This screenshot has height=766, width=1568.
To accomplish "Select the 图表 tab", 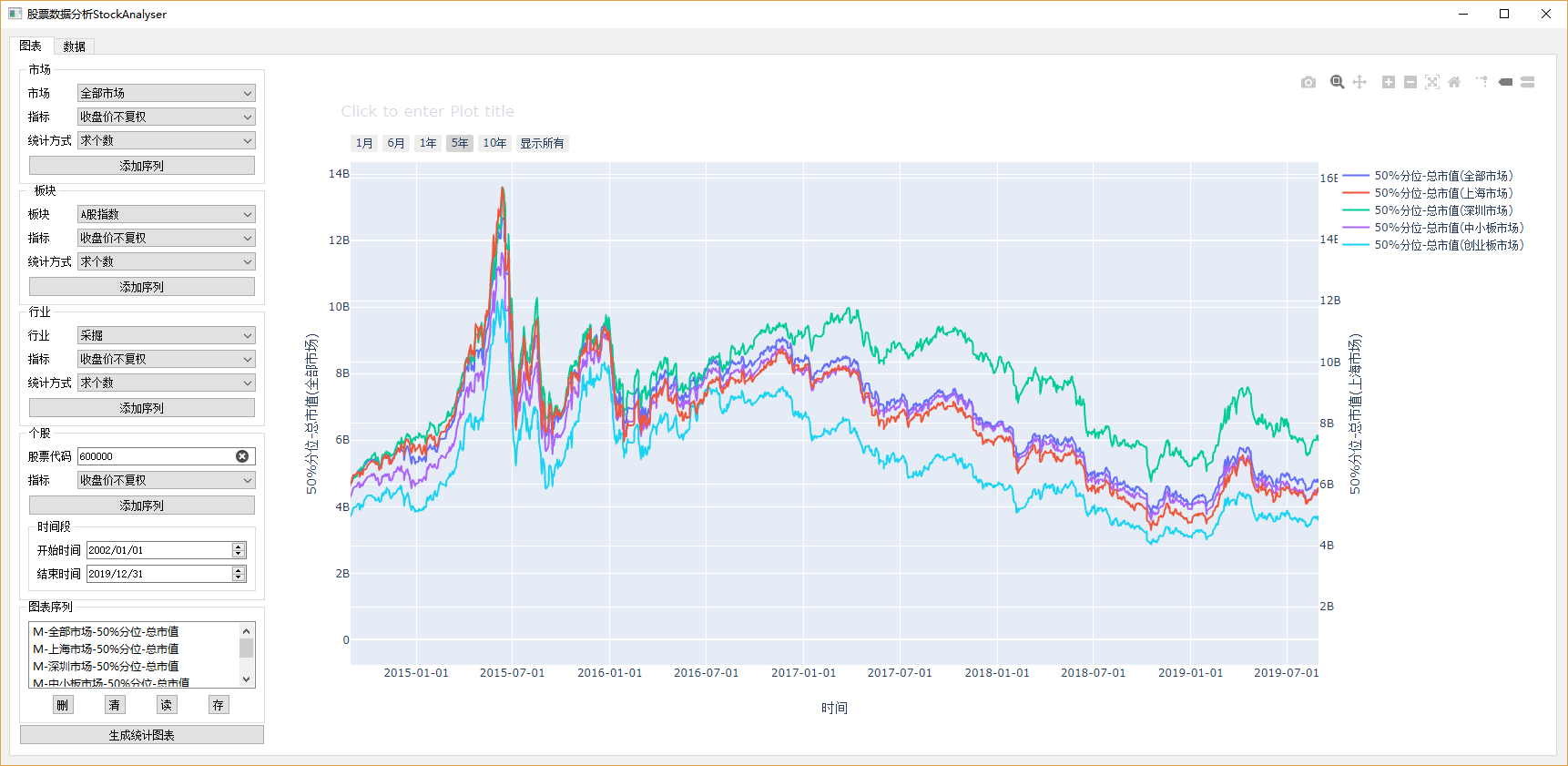I will [x=31, y=46].
